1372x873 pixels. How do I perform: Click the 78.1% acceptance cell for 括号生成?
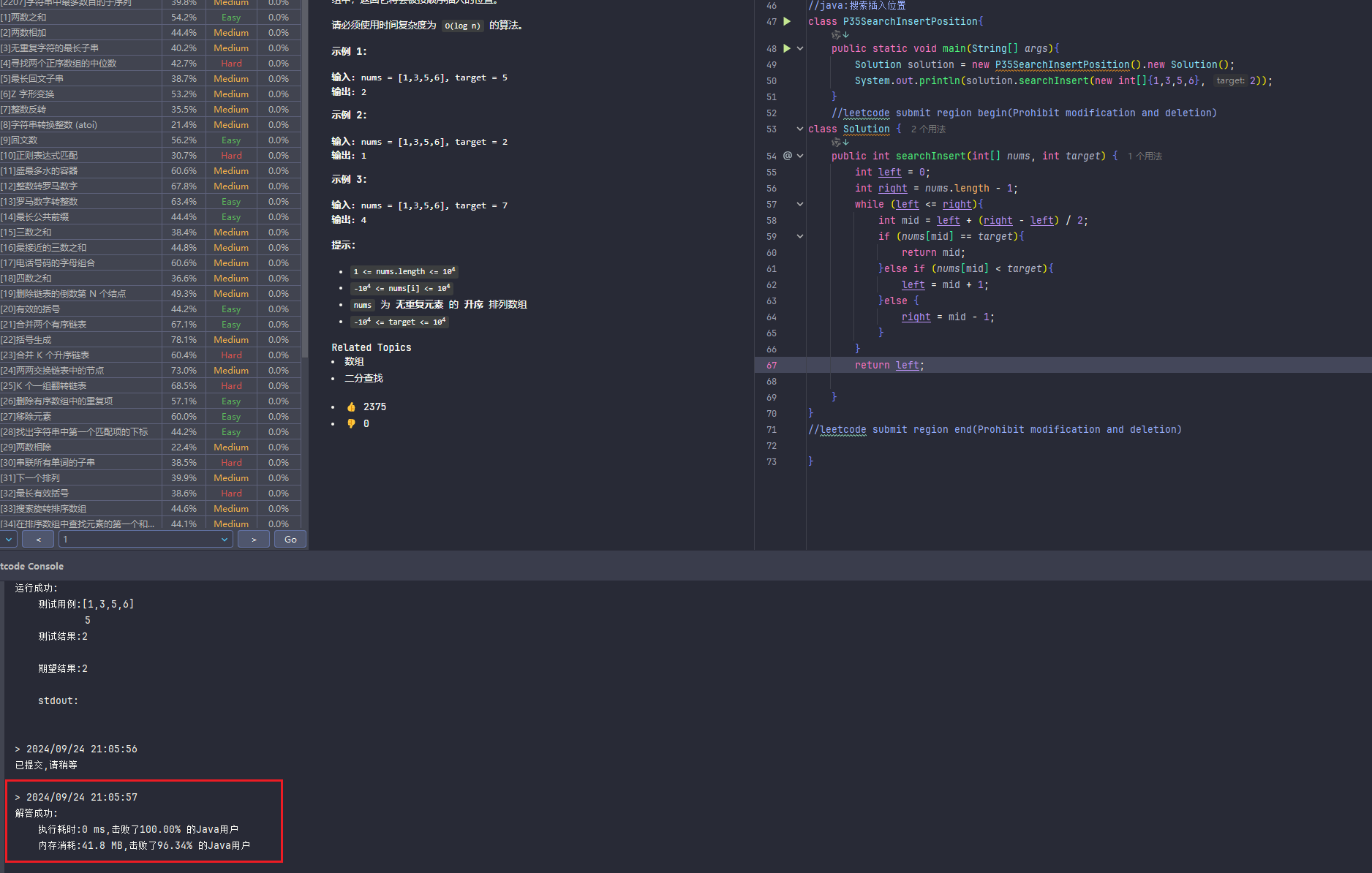[x=184, y=339]
